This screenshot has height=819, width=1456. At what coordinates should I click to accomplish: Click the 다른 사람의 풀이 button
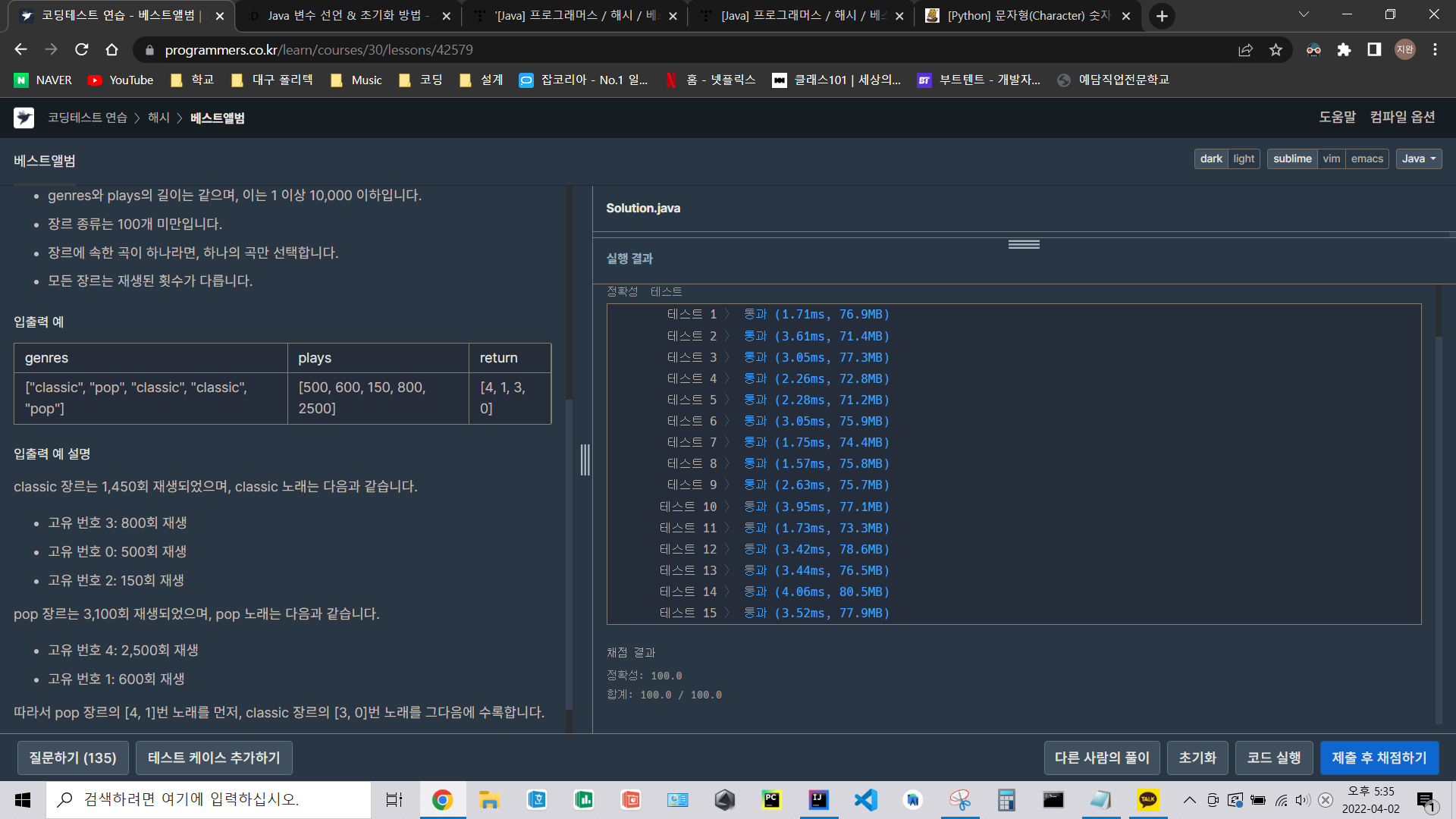(1102, 758)
